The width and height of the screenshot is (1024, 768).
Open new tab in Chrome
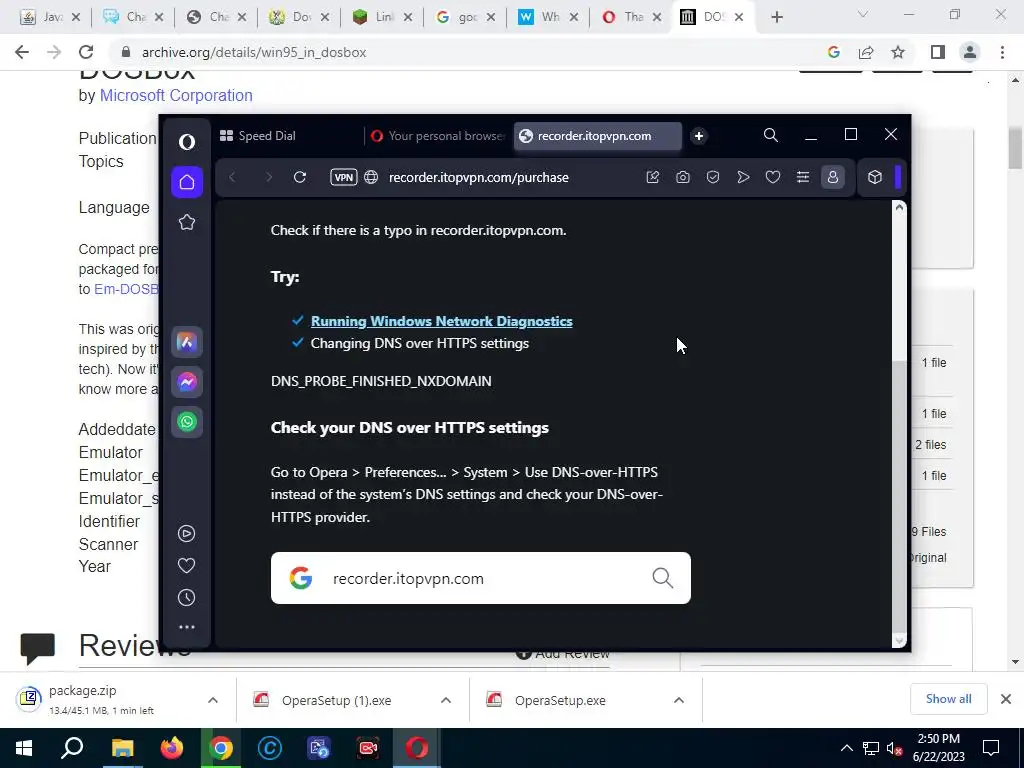776,17
